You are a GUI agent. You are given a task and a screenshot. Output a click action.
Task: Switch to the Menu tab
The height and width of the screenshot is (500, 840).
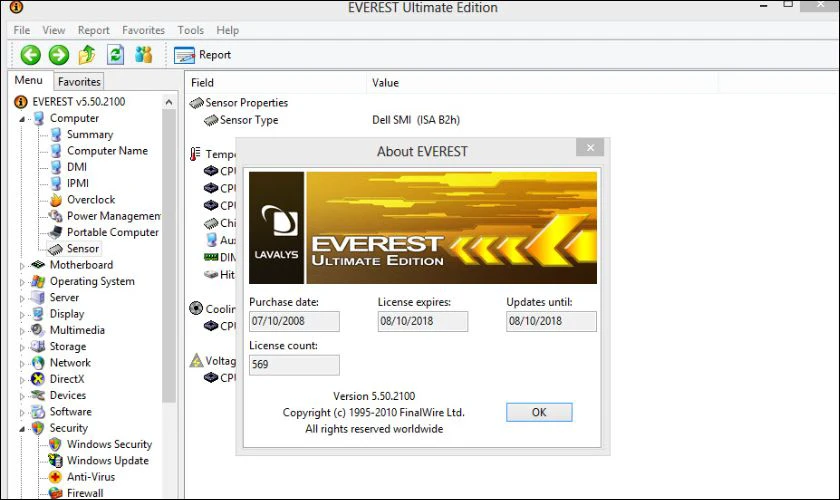point(28,80)
